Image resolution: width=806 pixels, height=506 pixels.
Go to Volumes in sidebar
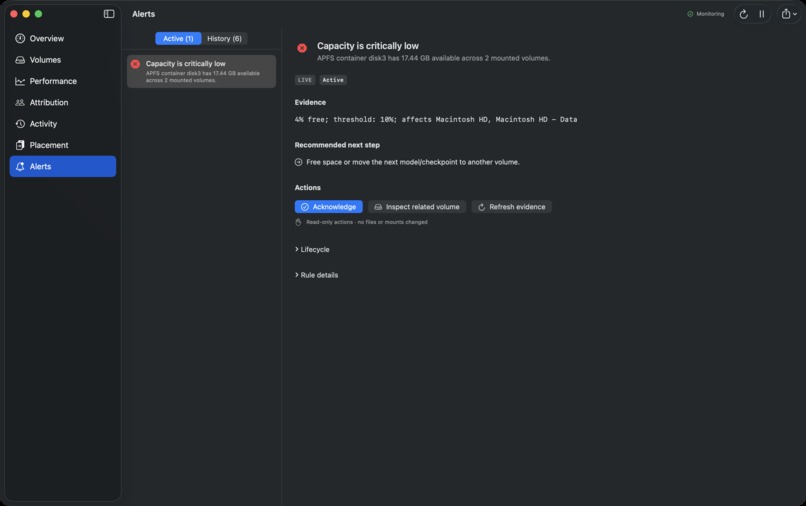[63, 60]
